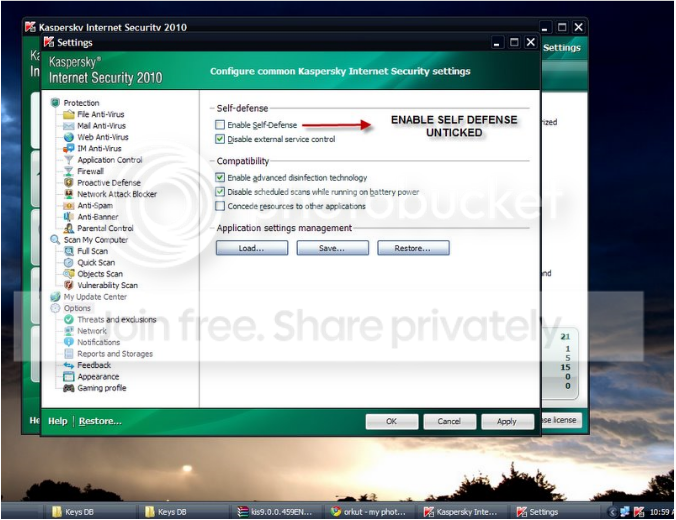This screenshot has width=676, height=520.
Task: Click the Reports and Storages icon
Action: pyautogui.click(x=69, y=354)
